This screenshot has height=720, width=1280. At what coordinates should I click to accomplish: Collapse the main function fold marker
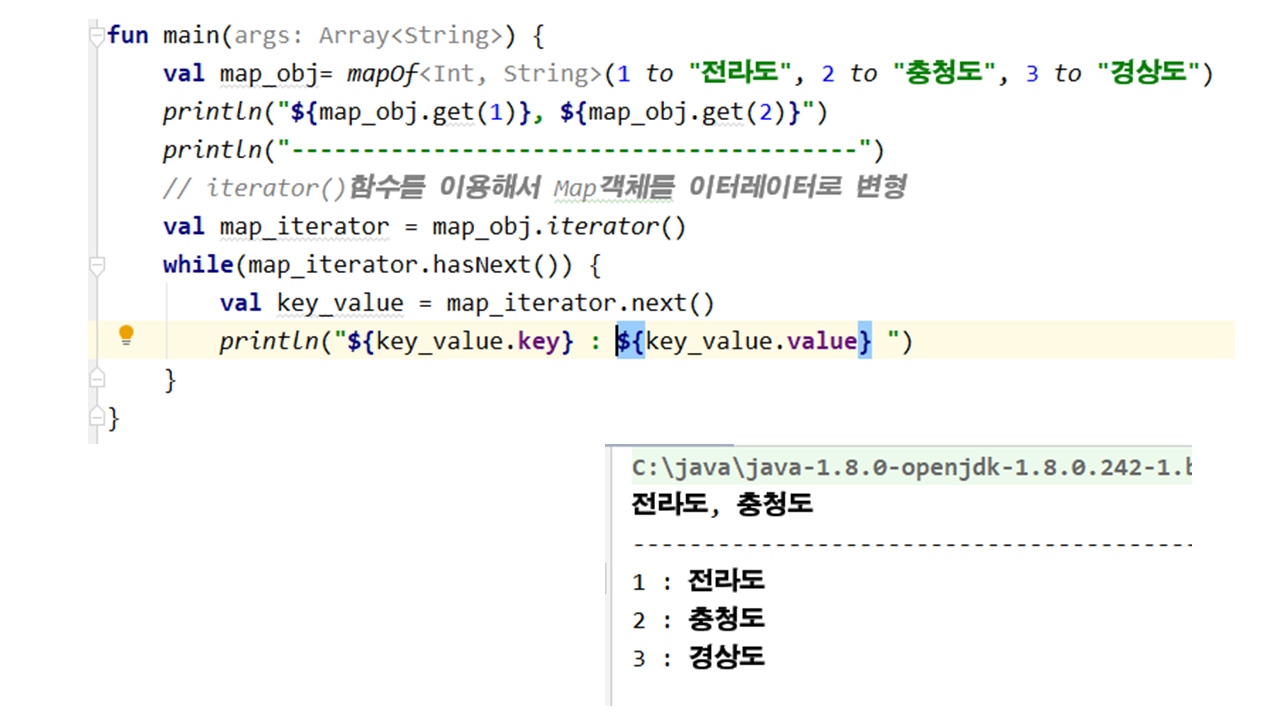pyautogui.click(x=96, y=36)
